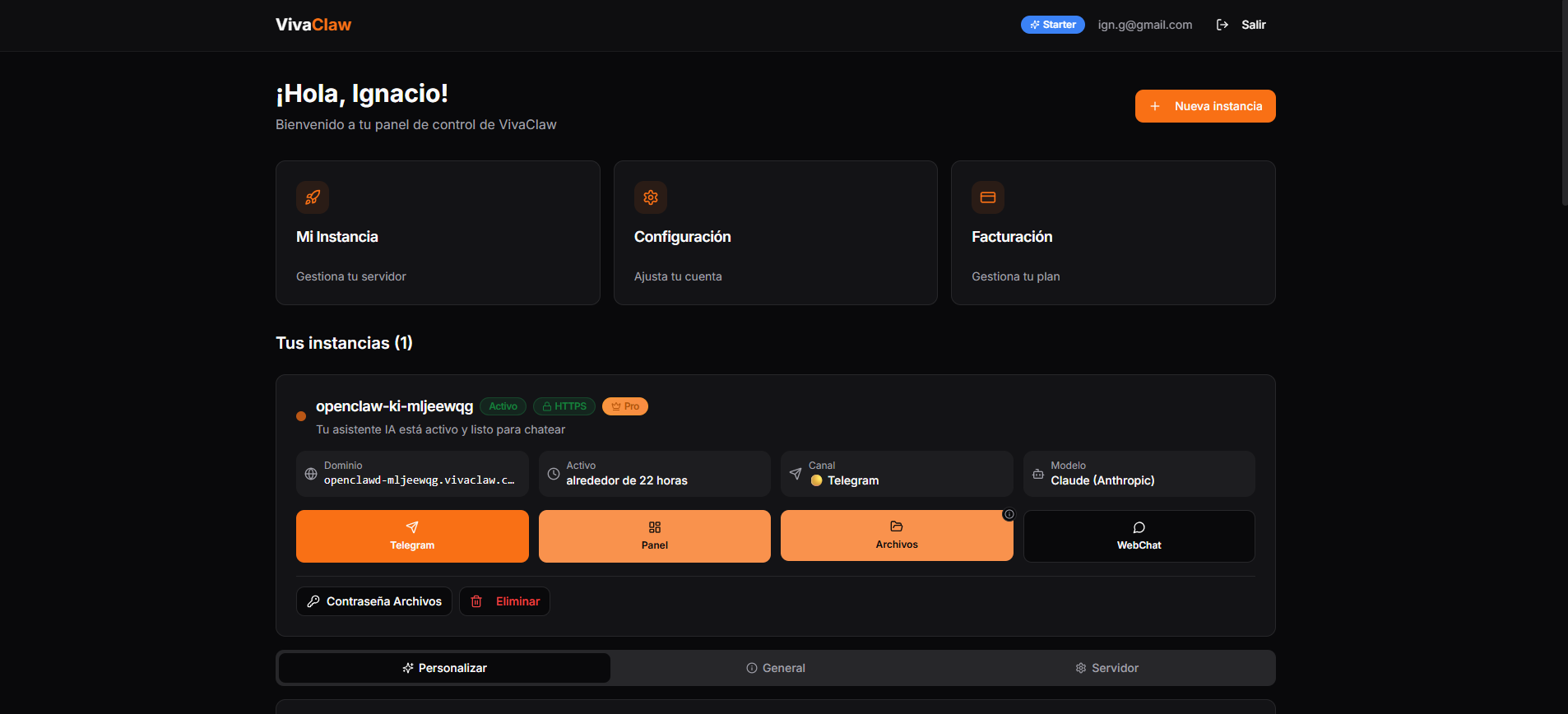
Task: Click the paper plane icon beside Canal
Action: (796, 474)
